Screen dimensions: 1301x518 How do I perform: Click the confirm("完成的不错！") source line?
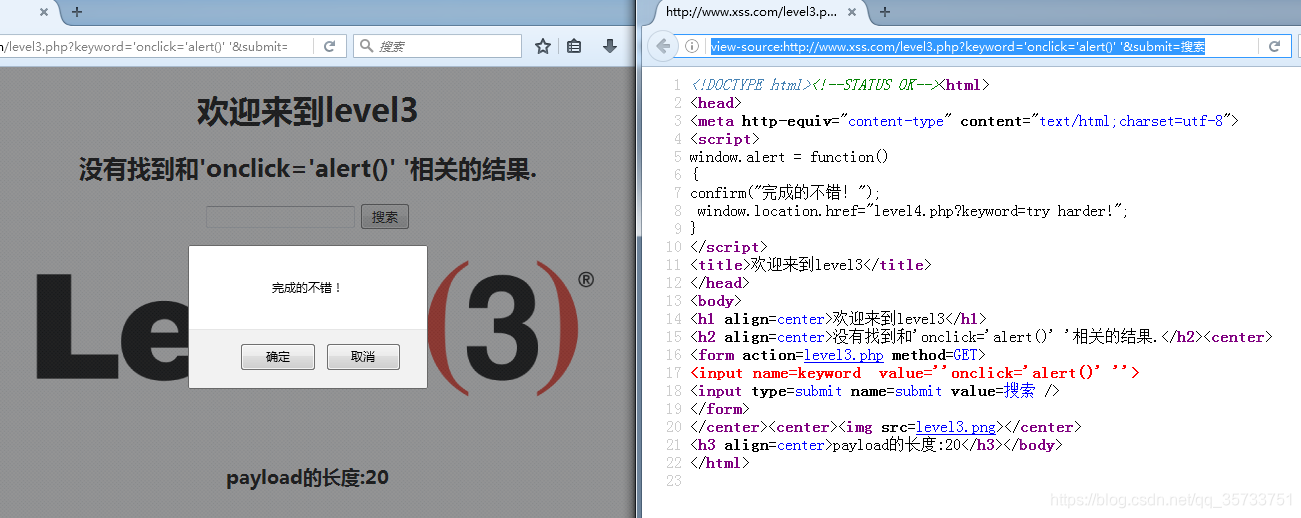(x=785, y=193)
